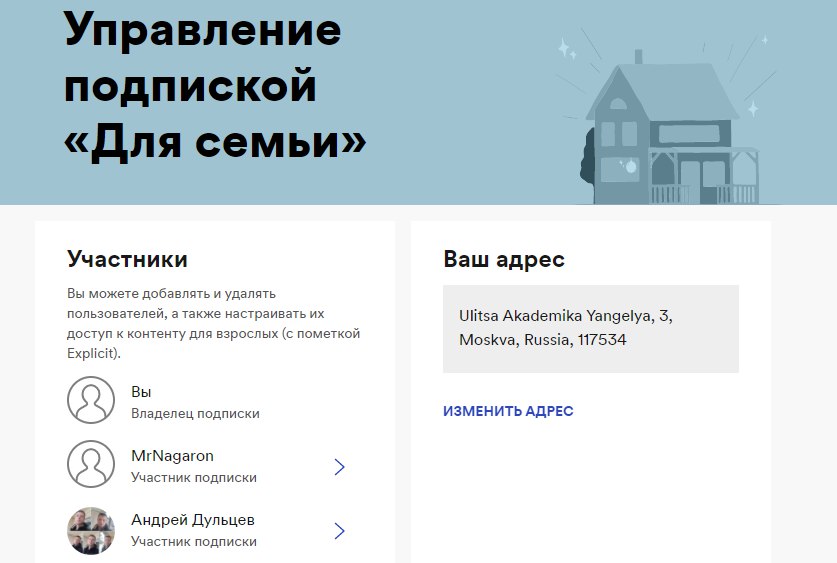837x563 pixels.
Task: Click the Участники section heading
Action: pyautogui.click(x=127, y=259)
